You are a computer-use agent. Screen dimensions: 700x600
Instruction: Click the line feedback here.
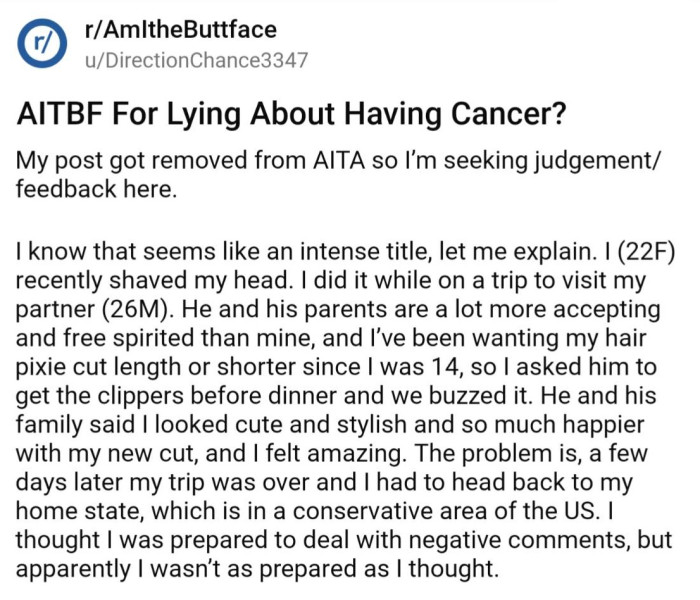click(96, 189)
